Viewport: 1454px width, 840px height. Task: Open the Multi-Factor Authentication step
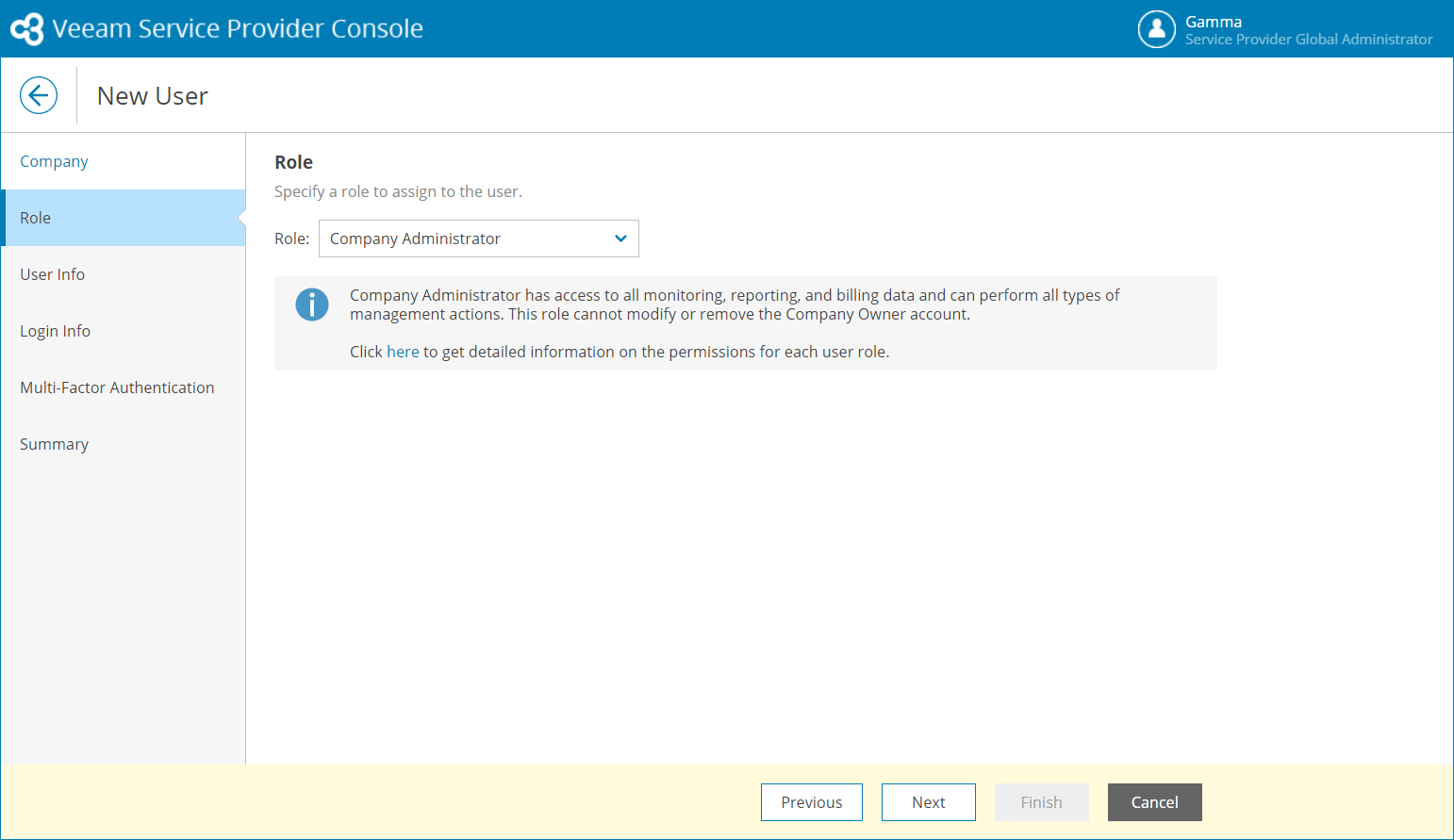[124, 387]
